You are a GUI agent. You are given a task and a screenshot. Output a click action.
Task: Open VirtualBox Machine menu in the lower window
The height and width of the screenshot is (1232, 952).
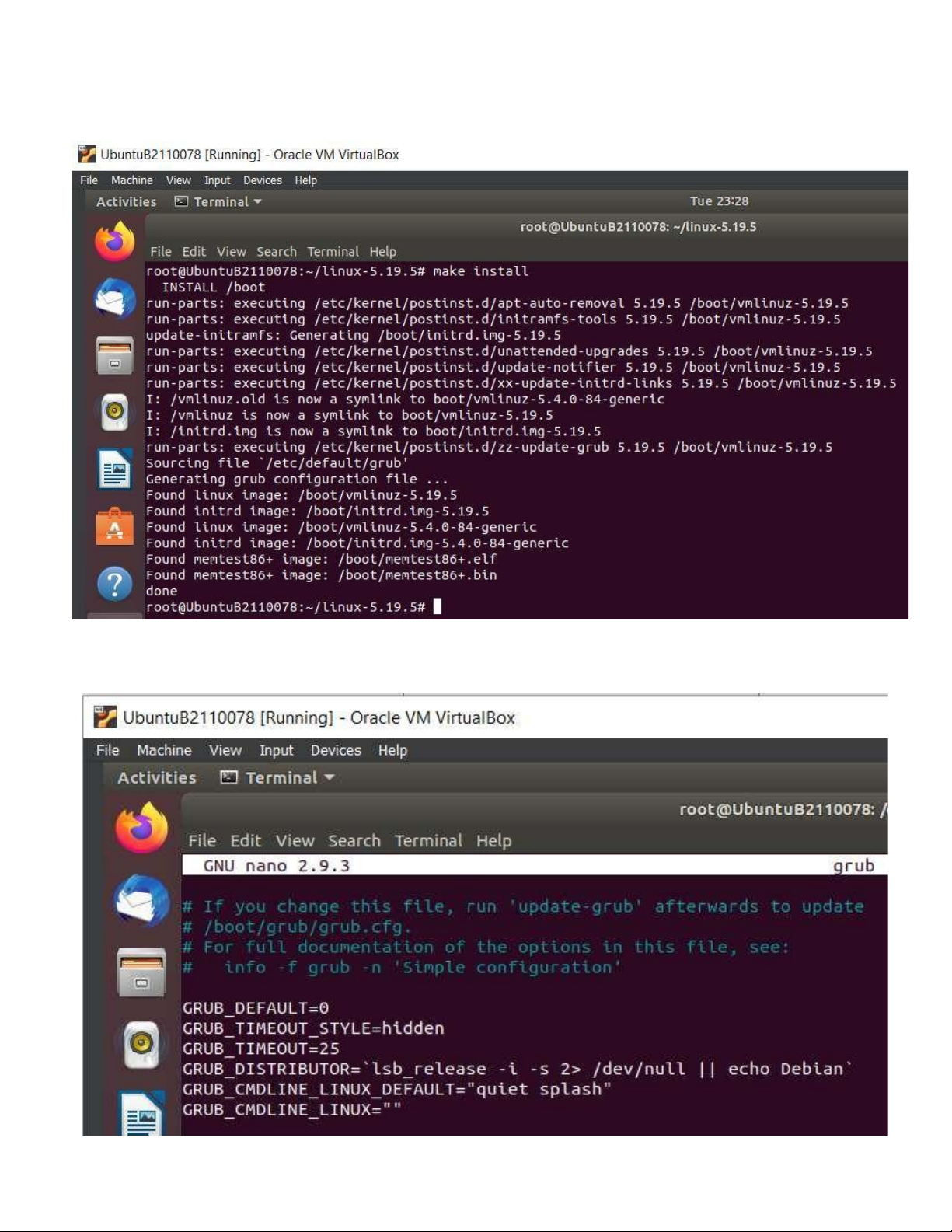[164, 750]
